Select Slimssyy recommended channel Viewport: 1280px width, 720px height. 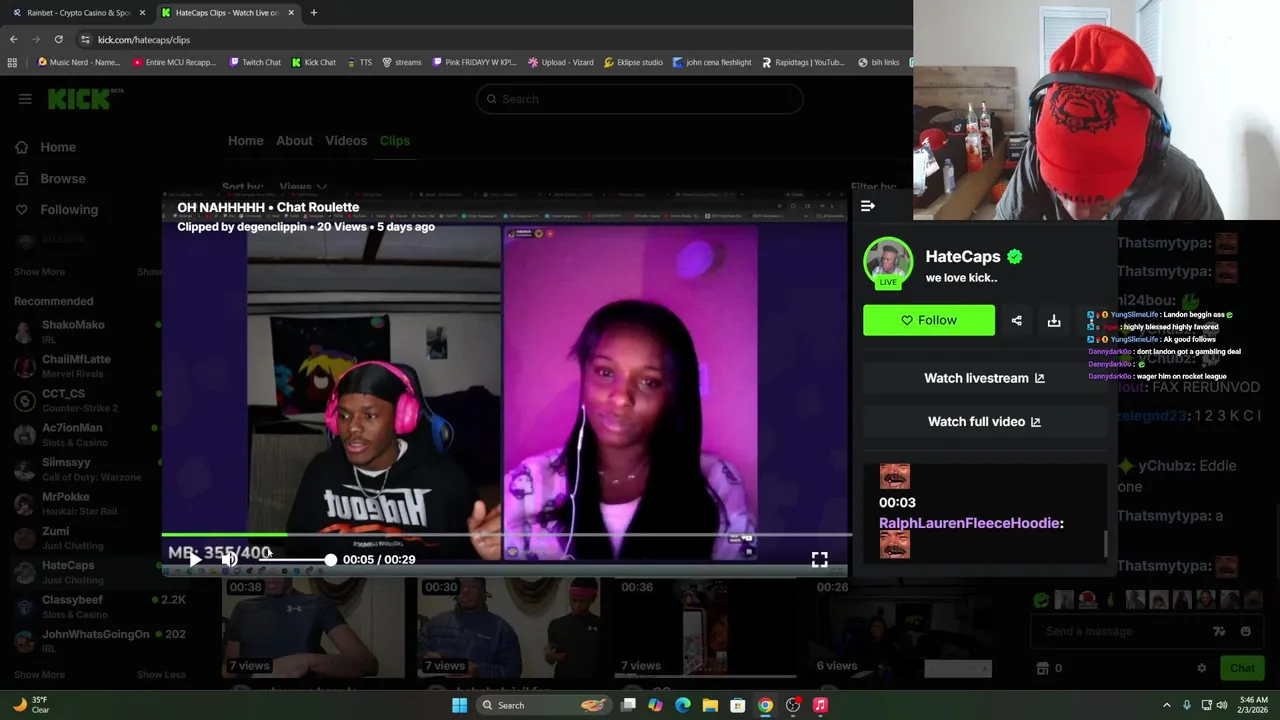pos(87,469)
